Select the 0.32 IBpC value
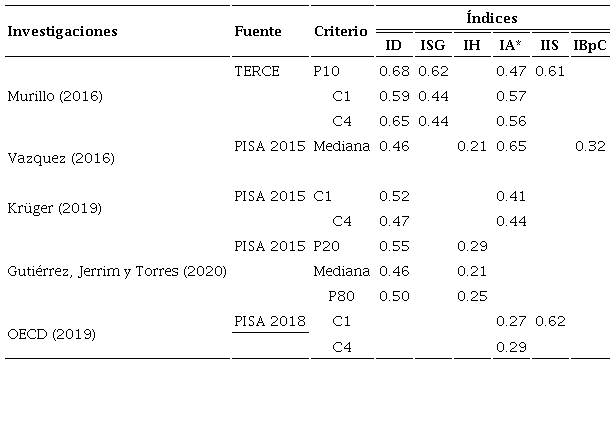The image size is (615, 432). (589, 146)
